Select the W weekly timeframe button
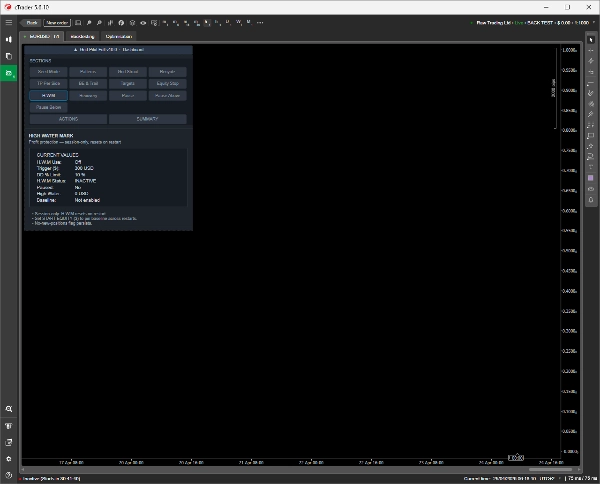This screenshot has width=600, height=484. coord(238,23)
